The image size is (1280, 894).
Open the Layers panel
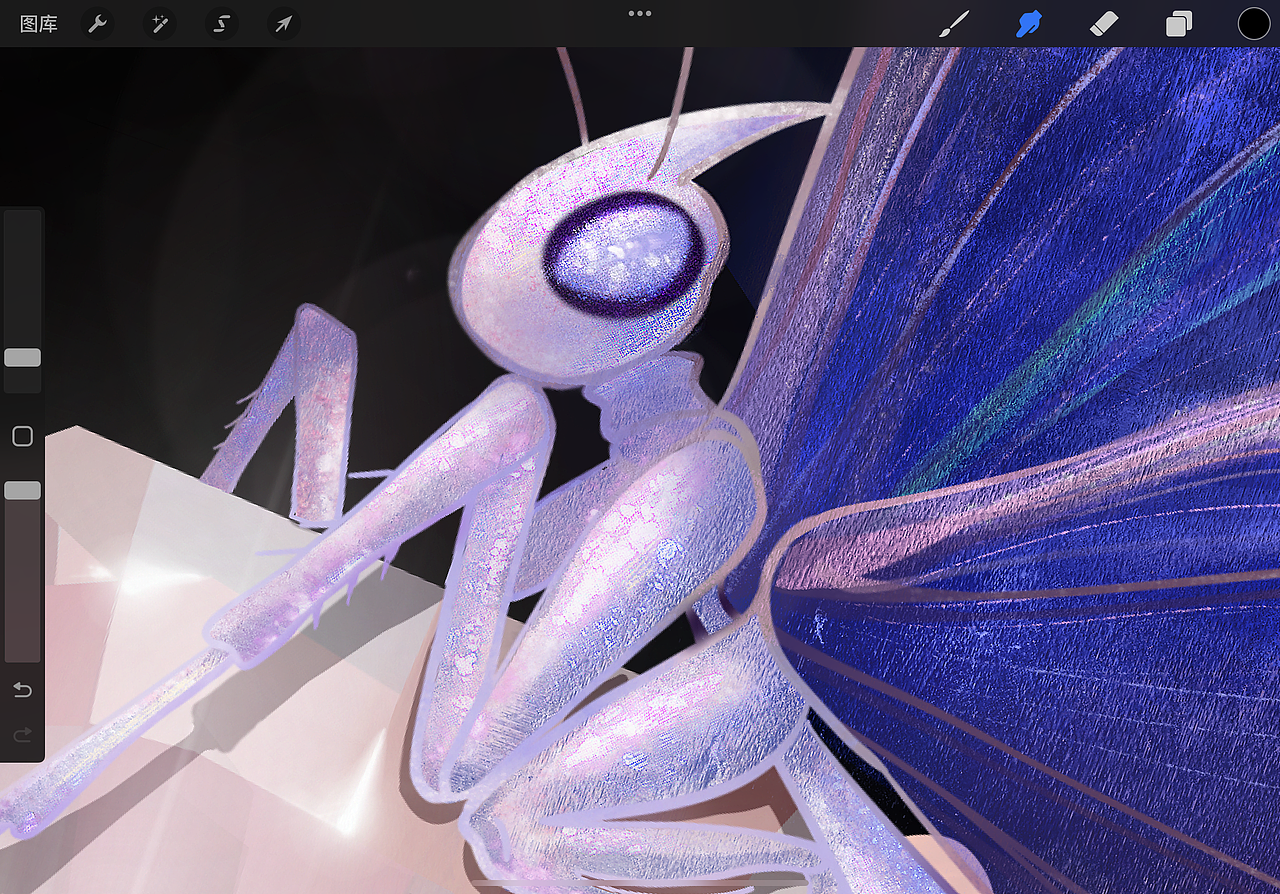click(1179, 24)
